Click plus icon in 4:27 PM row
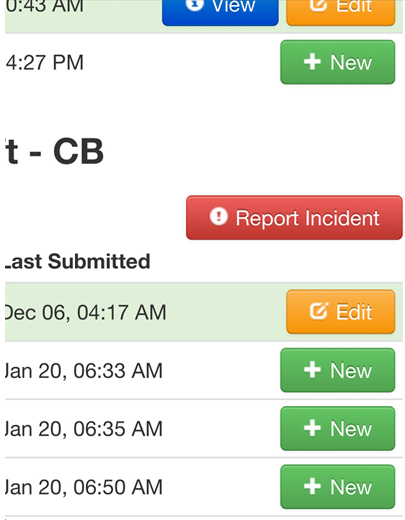 tap(312, 62)
